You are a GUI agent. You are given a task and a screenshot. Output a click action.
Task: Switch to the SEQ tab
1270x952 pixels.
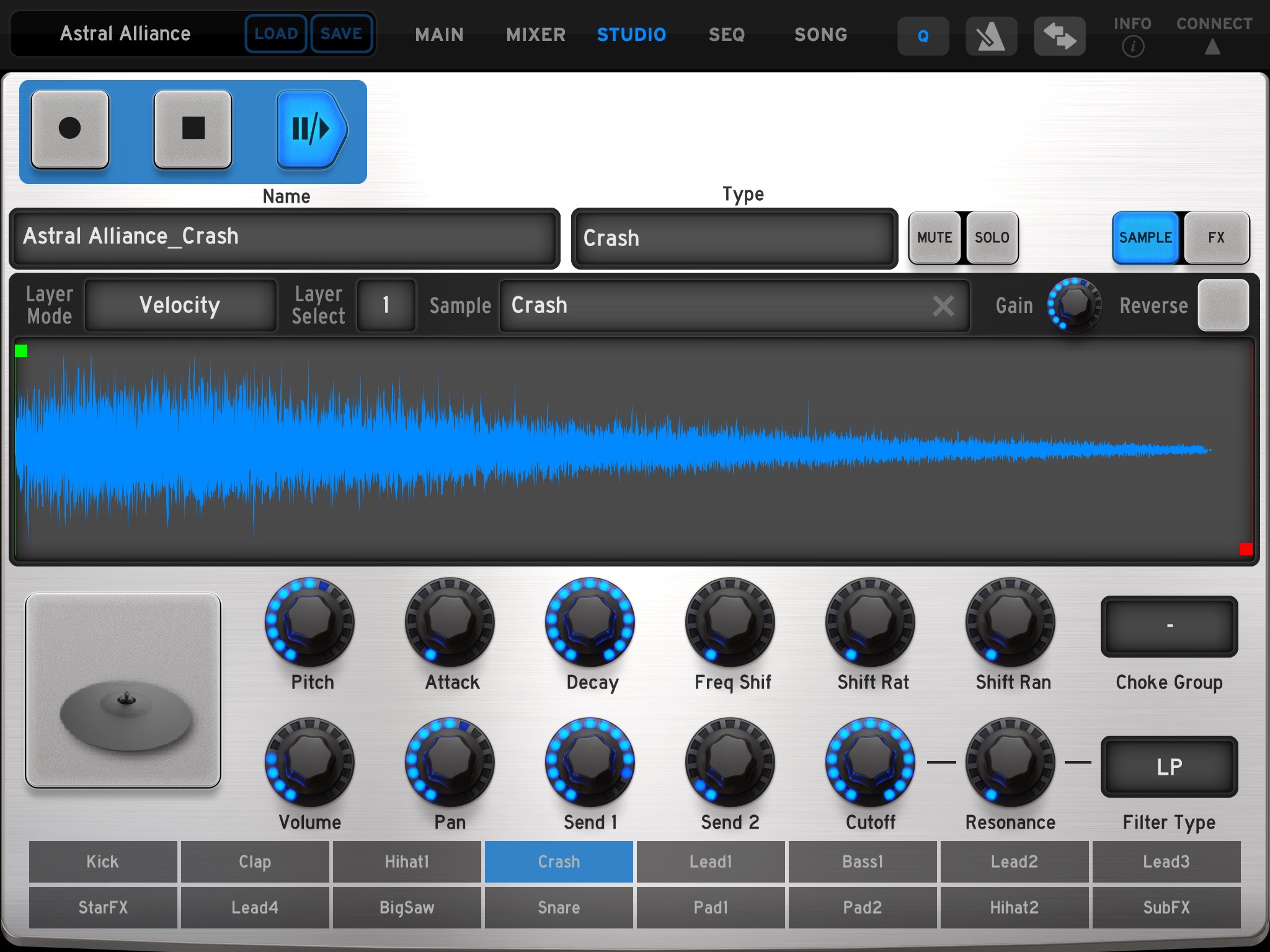click(x=726, y=35)
